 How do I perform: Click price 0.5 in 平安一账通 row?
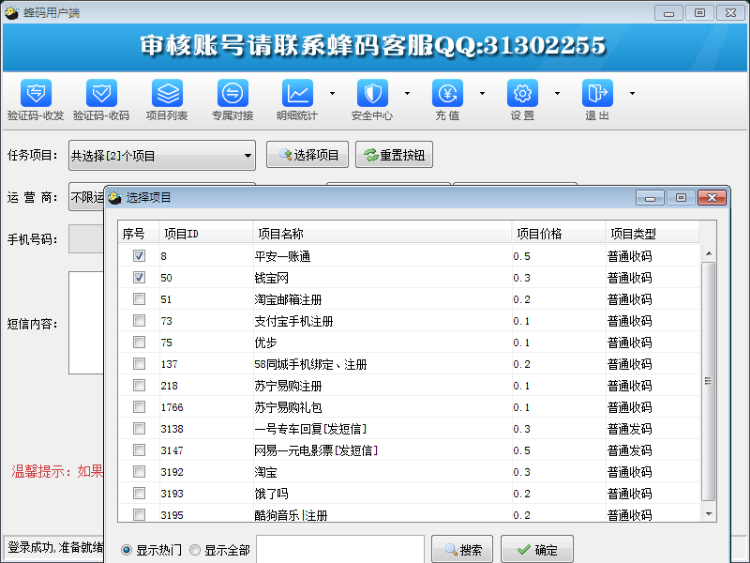pos(522,256)
